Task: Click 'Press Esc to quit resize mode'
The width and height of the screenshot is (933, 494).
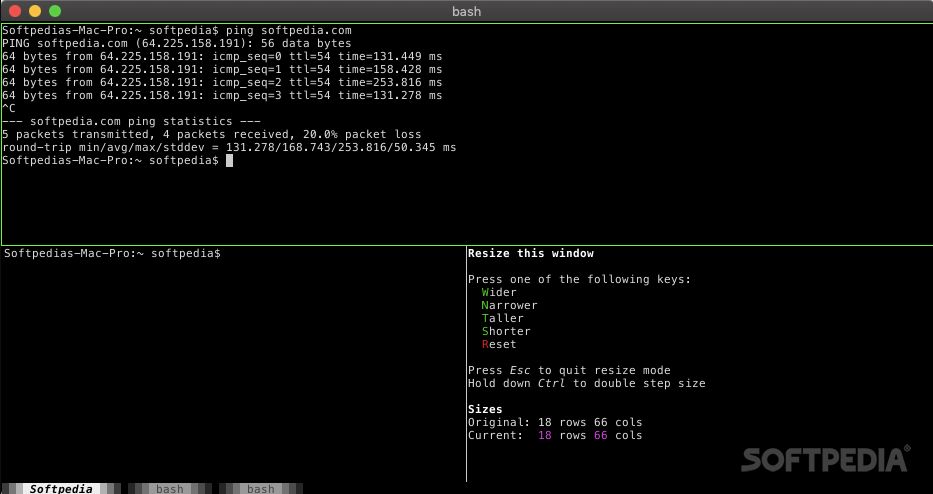Action: (x=569, y=371)
